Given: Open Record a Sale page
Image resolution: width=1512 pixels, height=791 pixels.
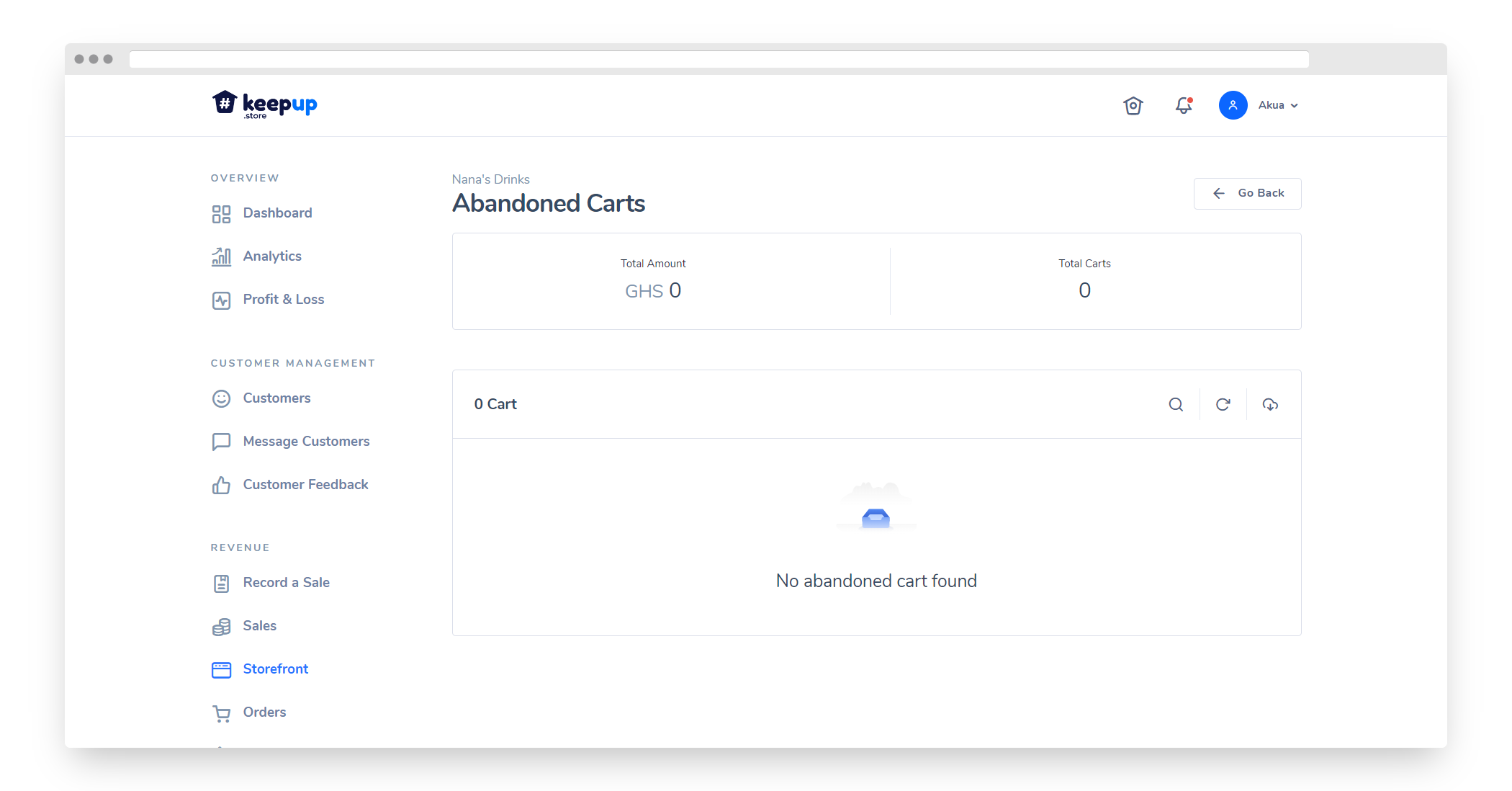Looking at the screenshot, I should pos(286,583).
